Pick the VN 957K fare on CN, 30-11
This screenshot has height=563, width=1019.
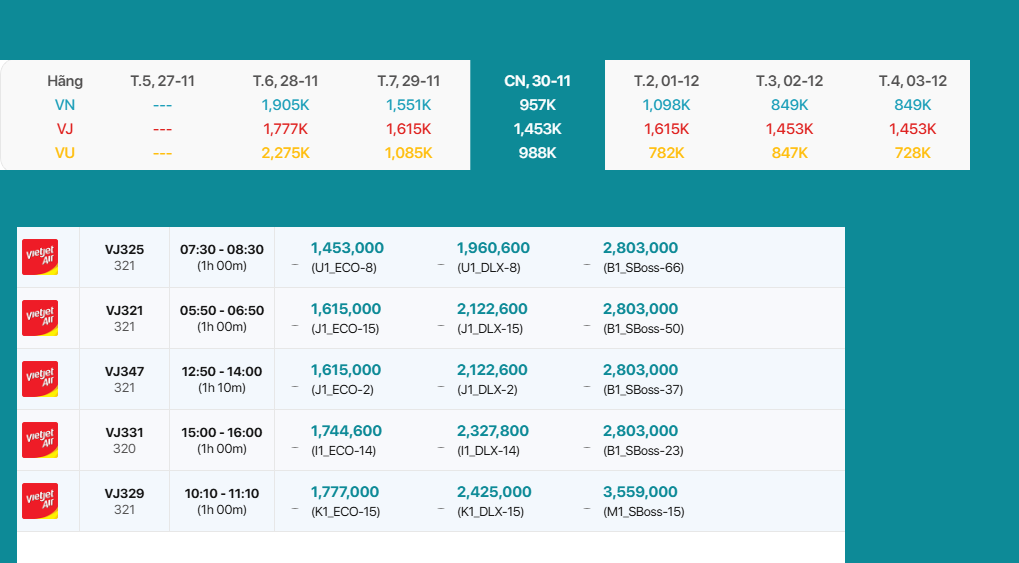537,105
